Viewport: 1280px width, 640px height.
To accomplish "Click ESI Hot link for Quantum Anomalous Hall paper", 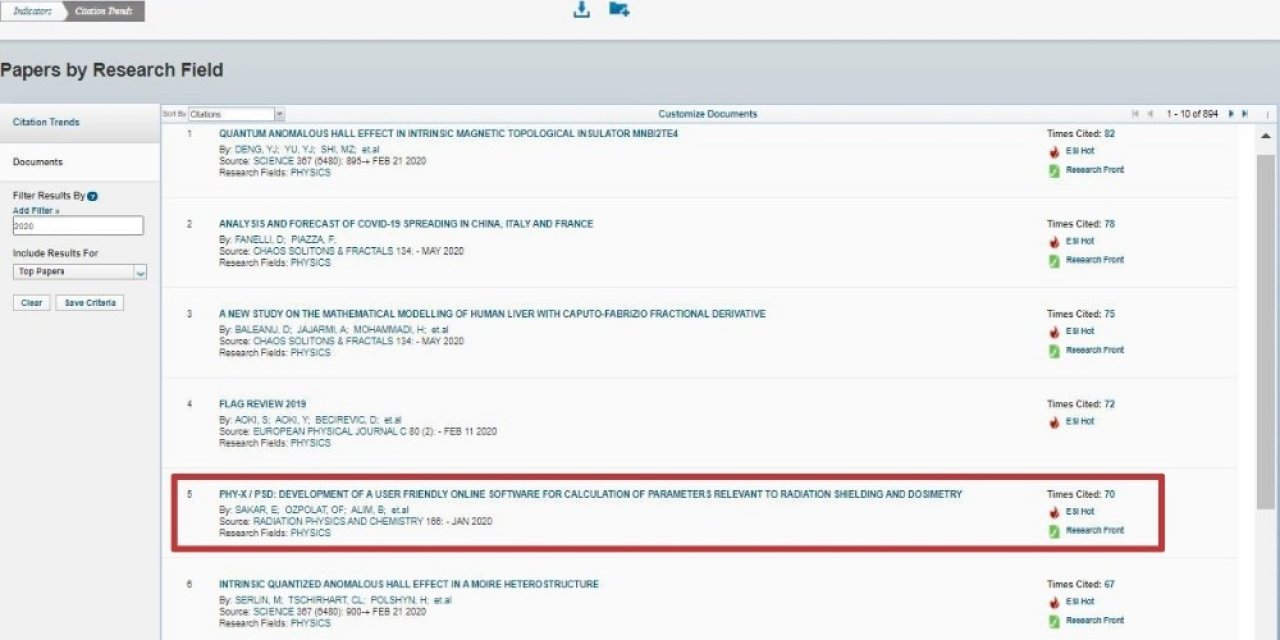I will tap(1080, 151).
